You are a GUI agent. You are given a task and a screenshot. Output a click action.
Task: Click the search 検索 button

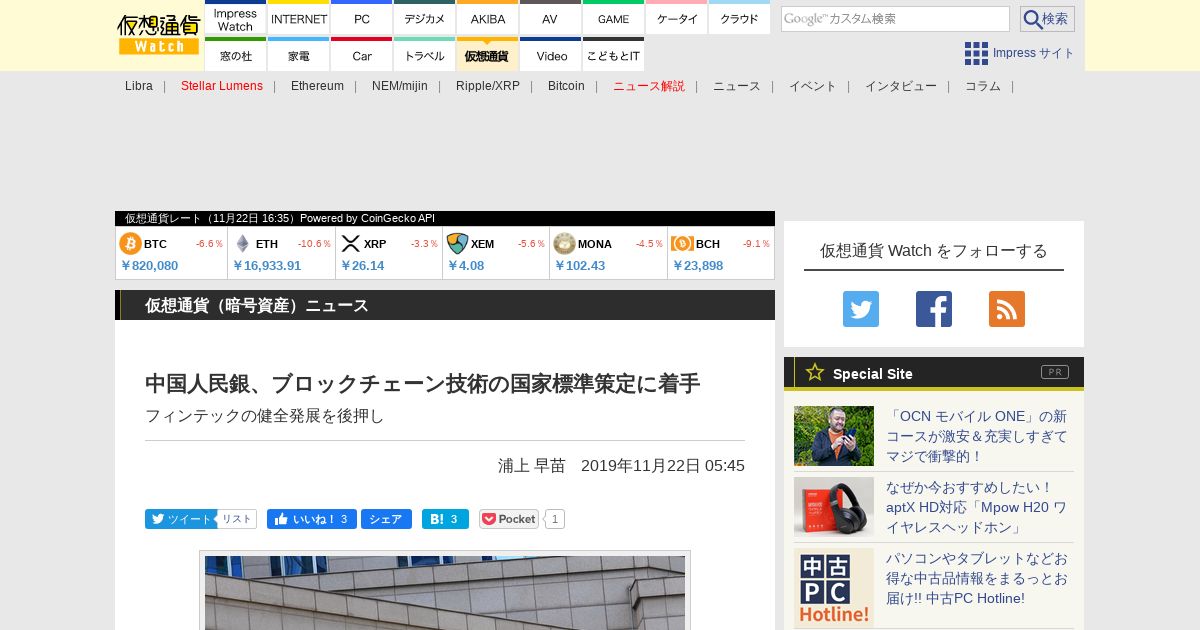(x=1047, y=19)
